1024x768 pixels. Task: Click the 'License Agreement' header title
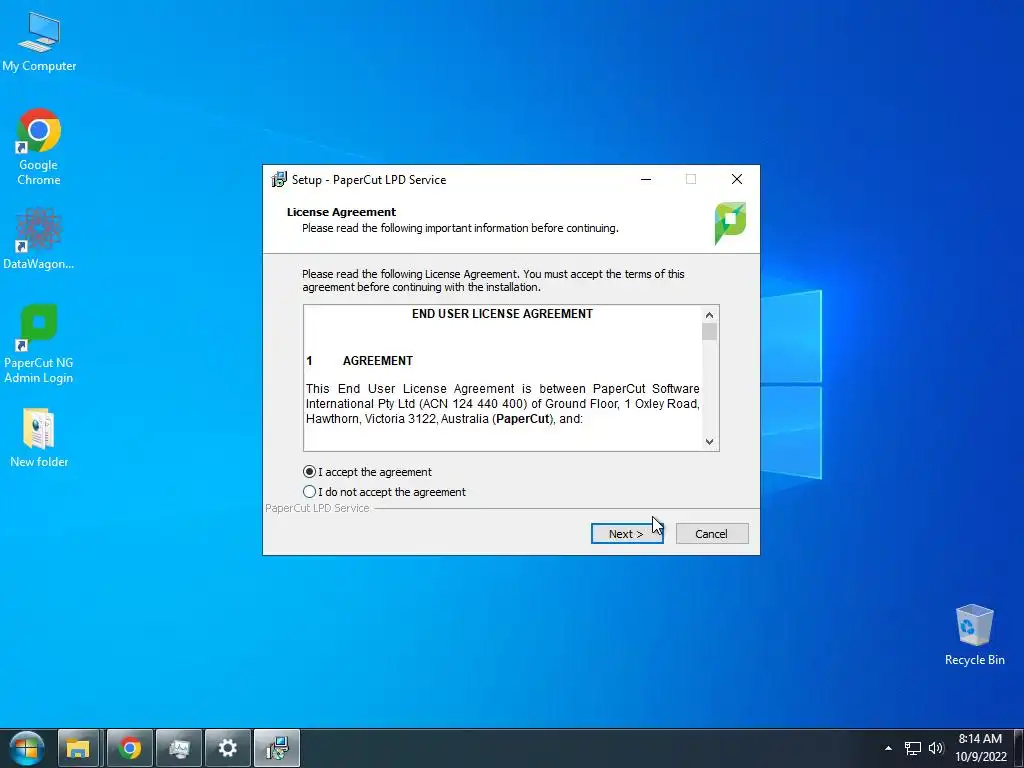pos(341,212)
